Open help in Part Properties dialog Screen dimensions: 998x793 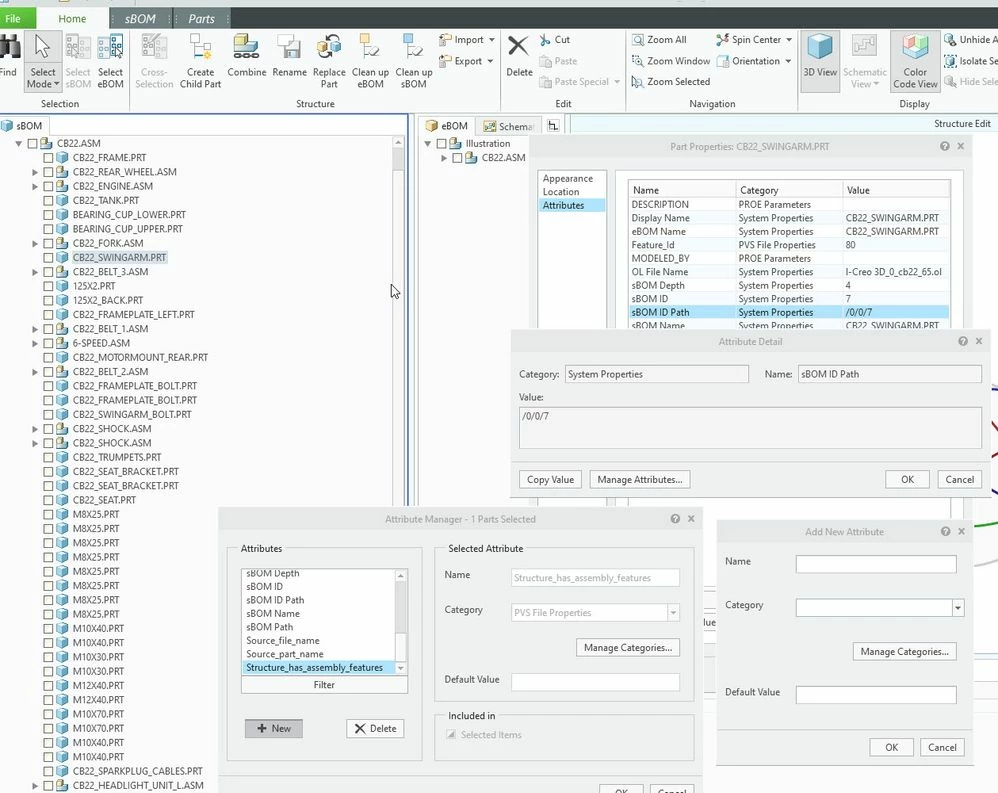coord(945,146)
